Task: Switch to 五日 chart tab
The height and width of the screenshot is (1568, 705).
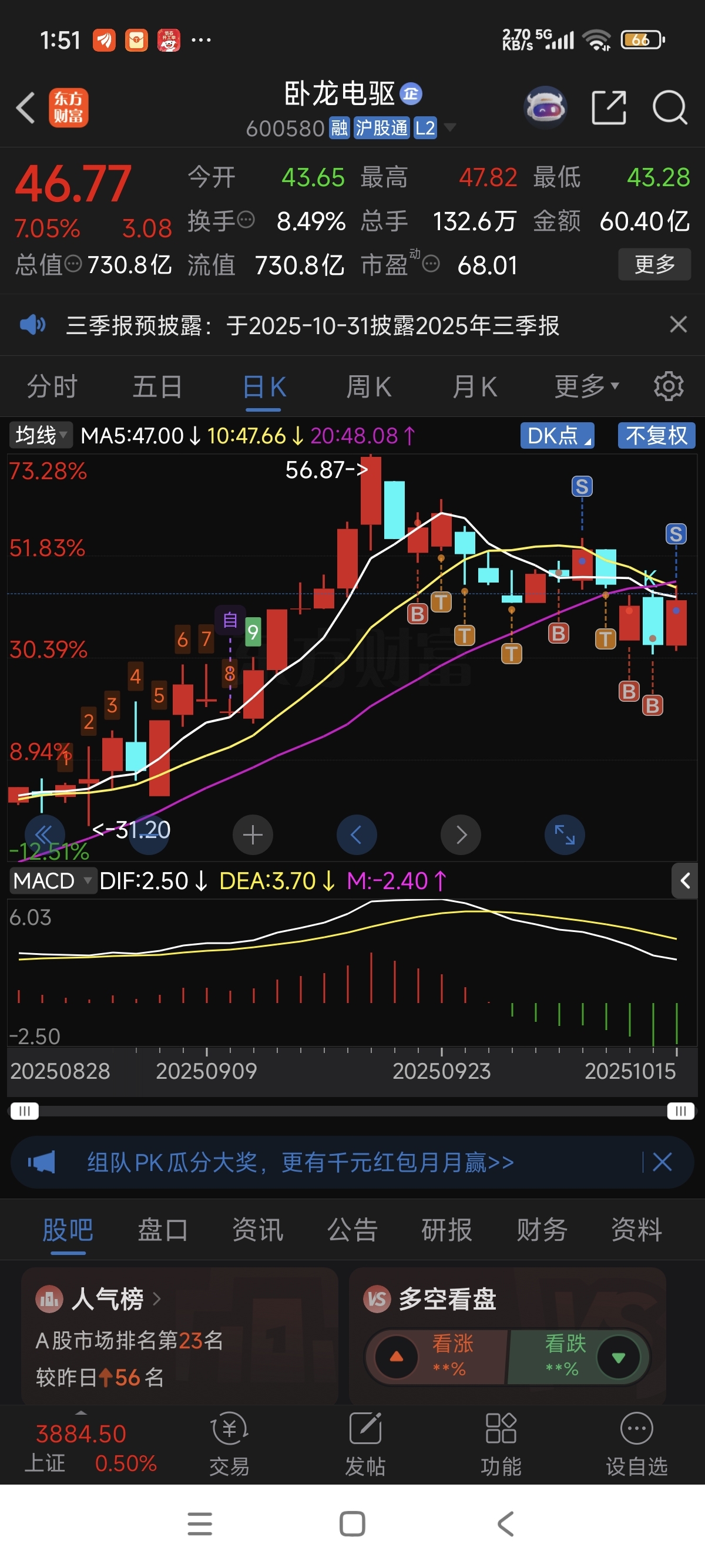Action: 157,386
